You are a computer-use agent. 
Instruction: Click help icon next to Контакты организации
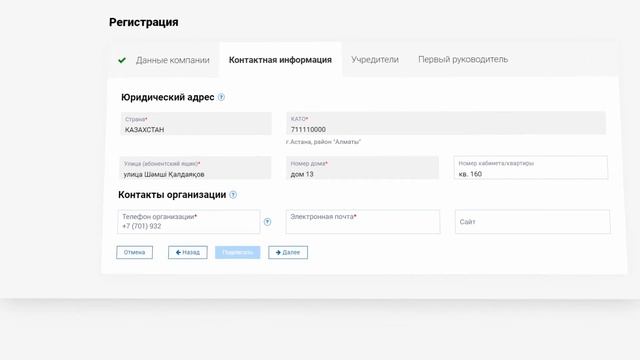click(x=233, y=195)
